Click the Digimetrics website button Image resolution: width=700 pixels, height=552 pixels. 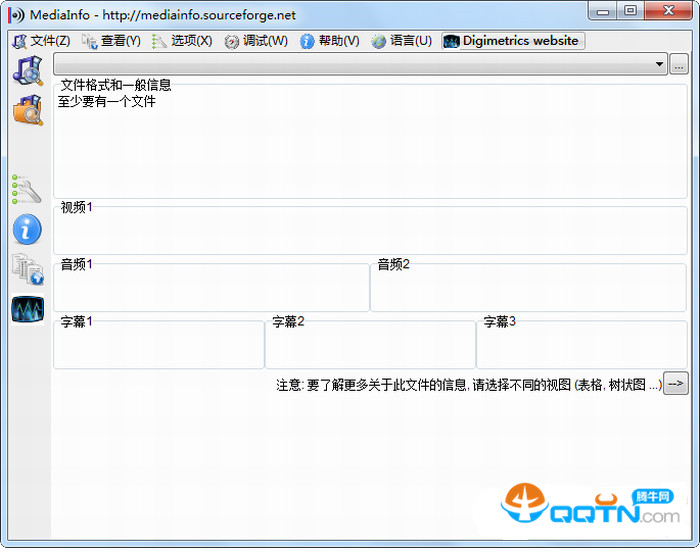[512, 41]
